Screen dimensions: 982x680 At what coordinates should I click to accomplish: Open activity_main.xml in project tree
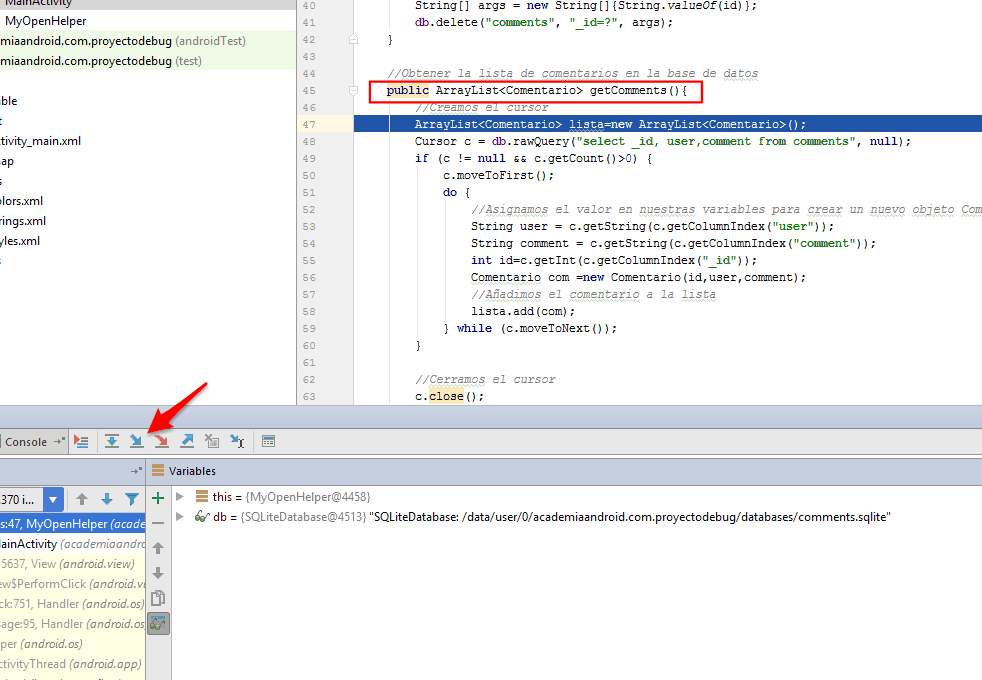tap(41, 141)
